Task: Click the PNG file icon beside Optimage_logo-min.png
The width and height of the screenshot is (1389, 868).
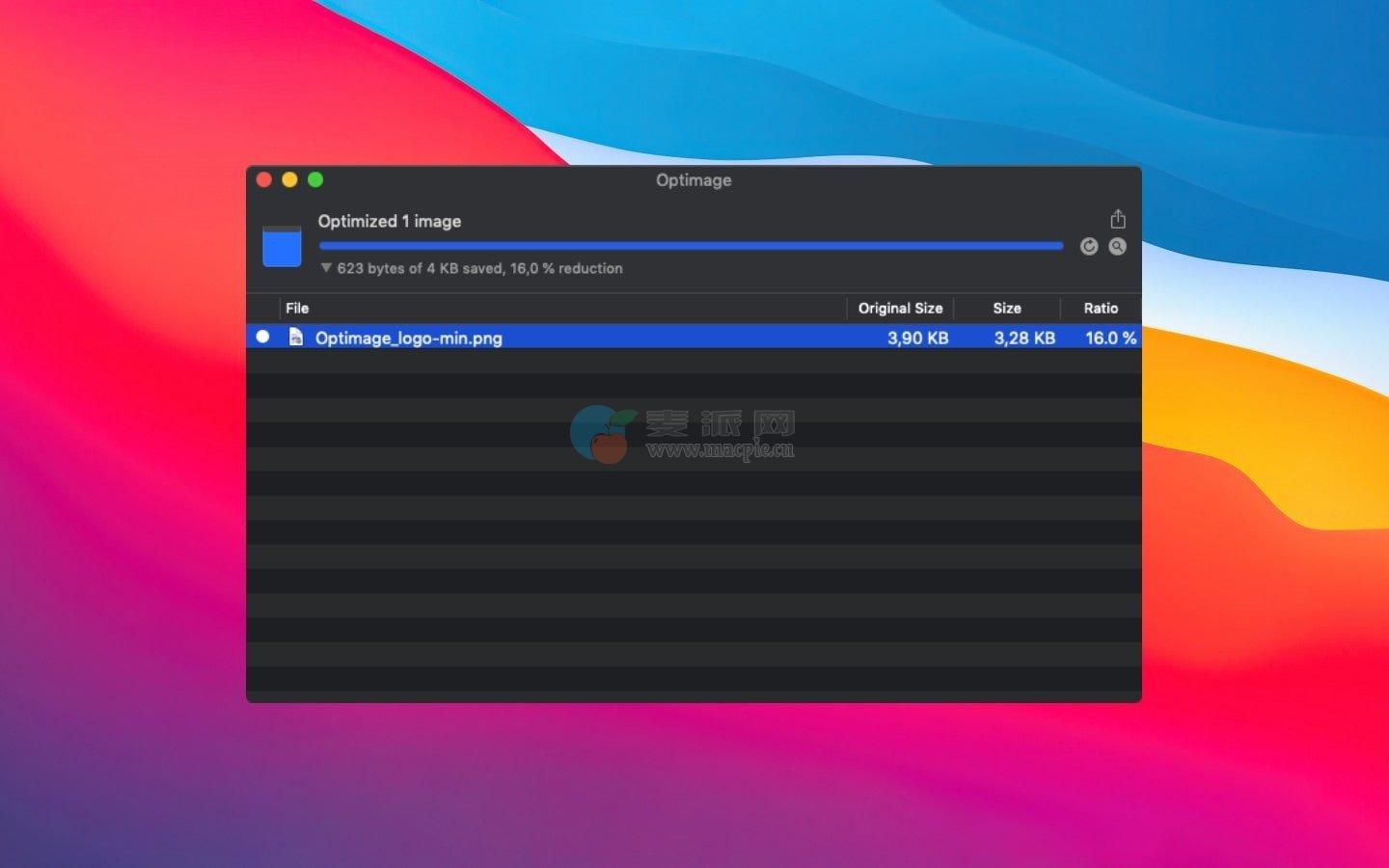Action: [296, 337]
